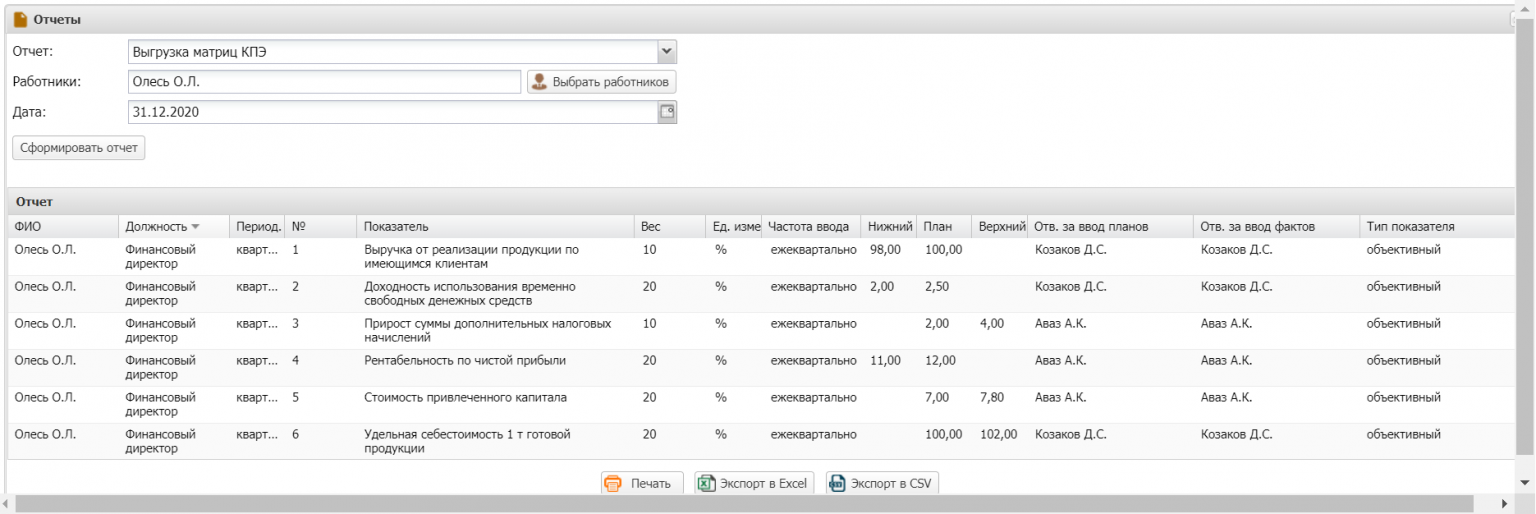Viewport: 1536px width, 514px height.
Task: Click the Excel icon on export button
Action: [706, 484]
